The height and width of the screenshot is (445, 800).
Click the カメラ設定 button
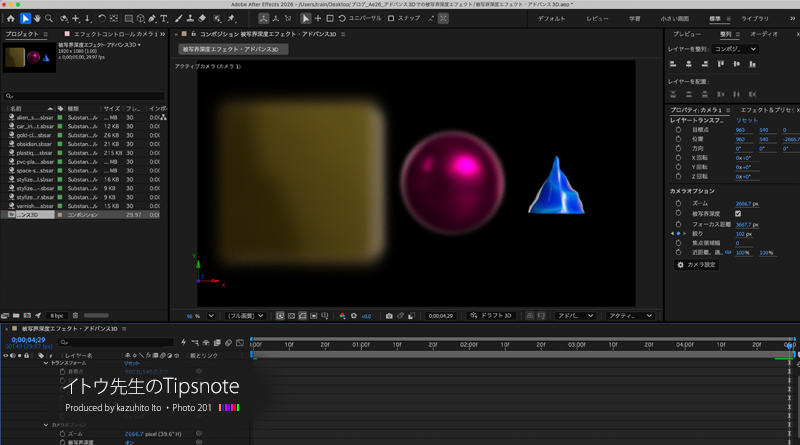(x=696, y=264)
